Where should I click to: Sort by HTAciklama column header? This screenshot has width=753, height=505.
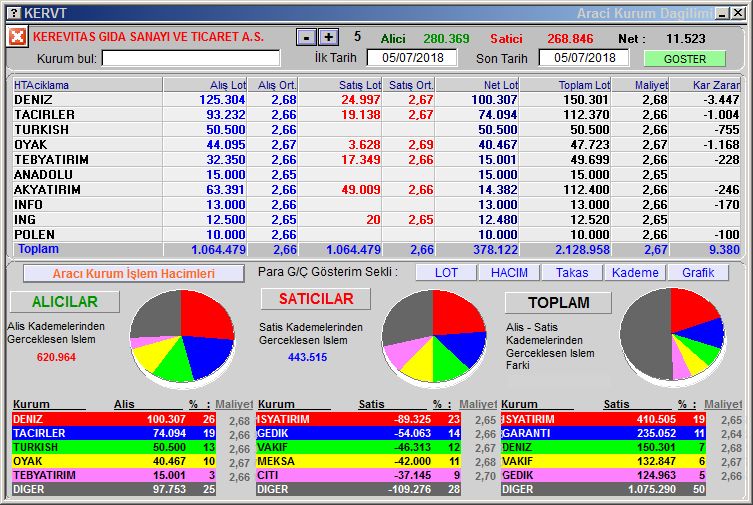(x=88, y=85)
